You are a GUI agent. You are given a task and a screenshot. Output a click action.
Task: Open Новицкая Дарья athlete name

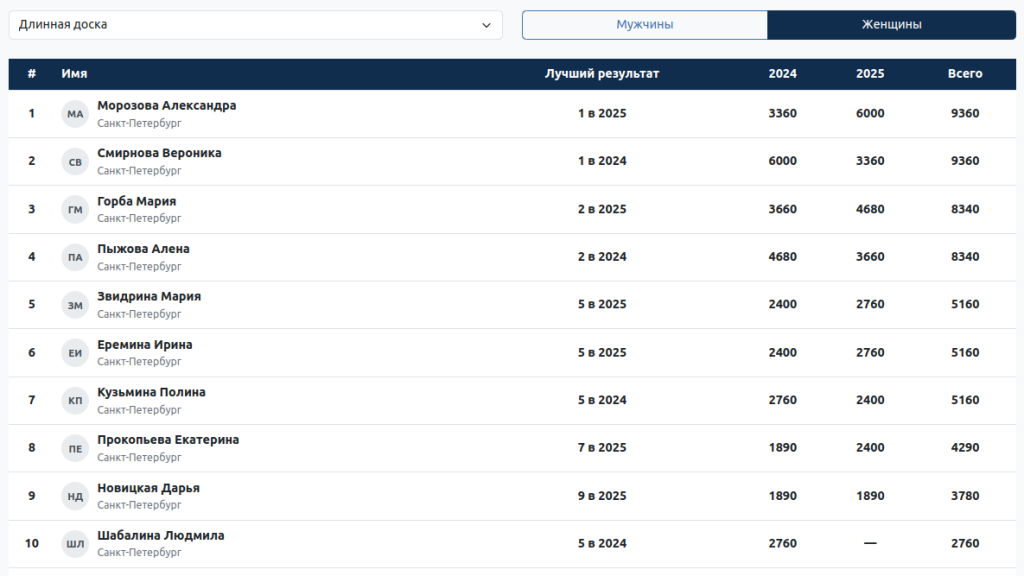pyautogui.click(x=148, y=488)
